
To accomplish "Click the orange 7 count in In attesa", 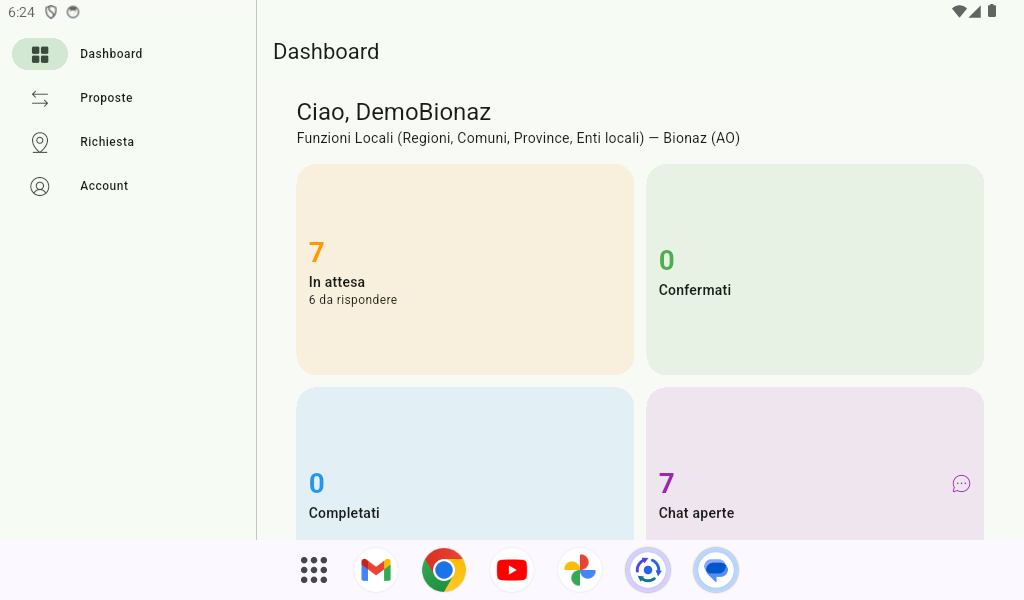I will pos(317,253).
